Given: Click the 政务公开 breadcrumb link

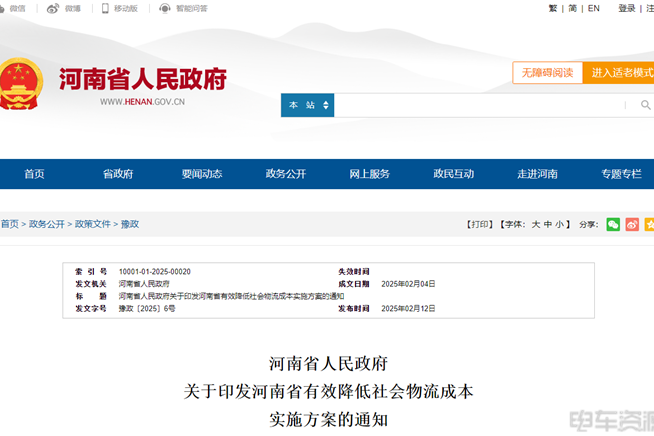Looking at the screenshot, I should pos(47,224).
